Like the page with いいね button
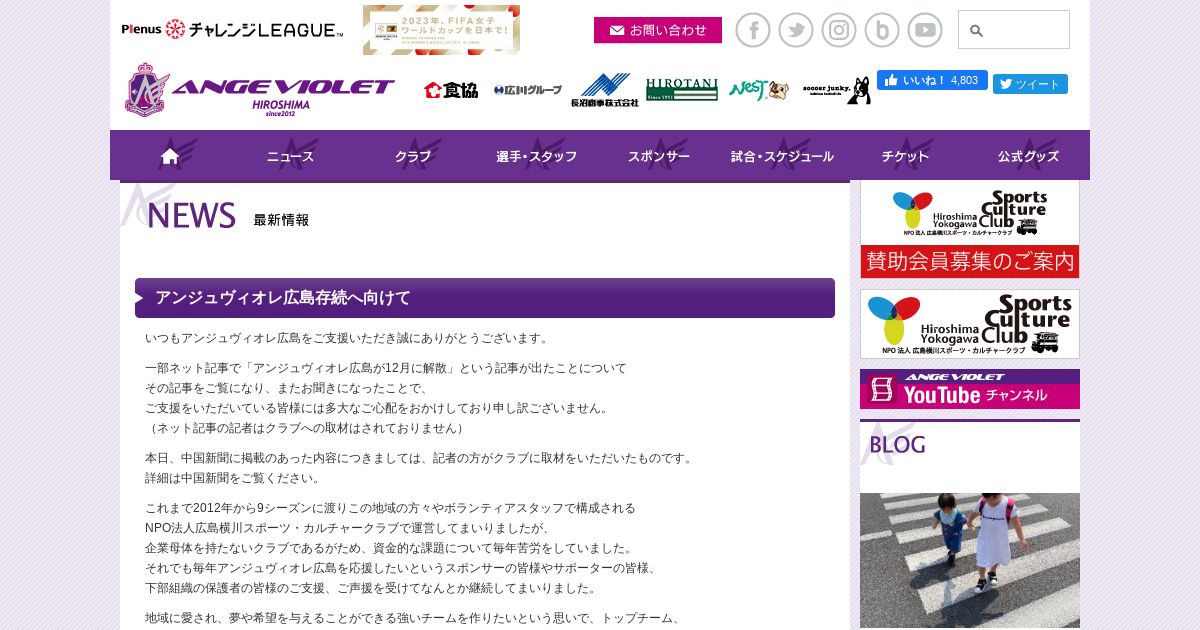 (x=932, y=80)
